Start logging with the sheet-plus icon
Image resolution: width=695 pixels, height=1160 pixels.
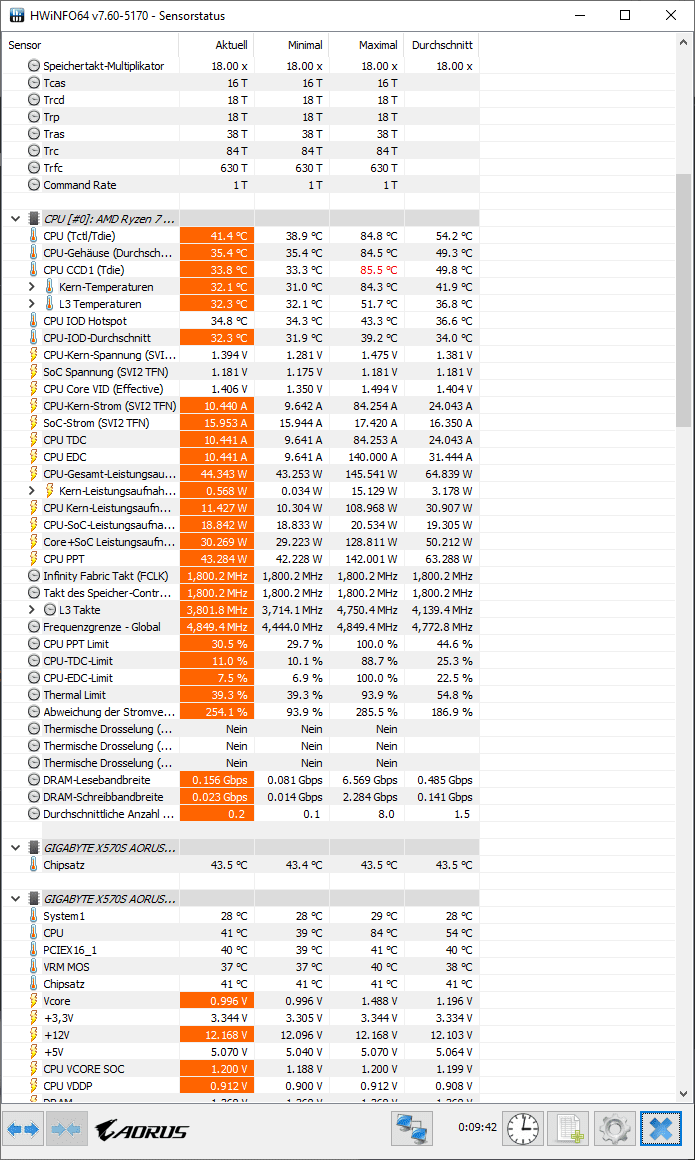coord(570,1129)
